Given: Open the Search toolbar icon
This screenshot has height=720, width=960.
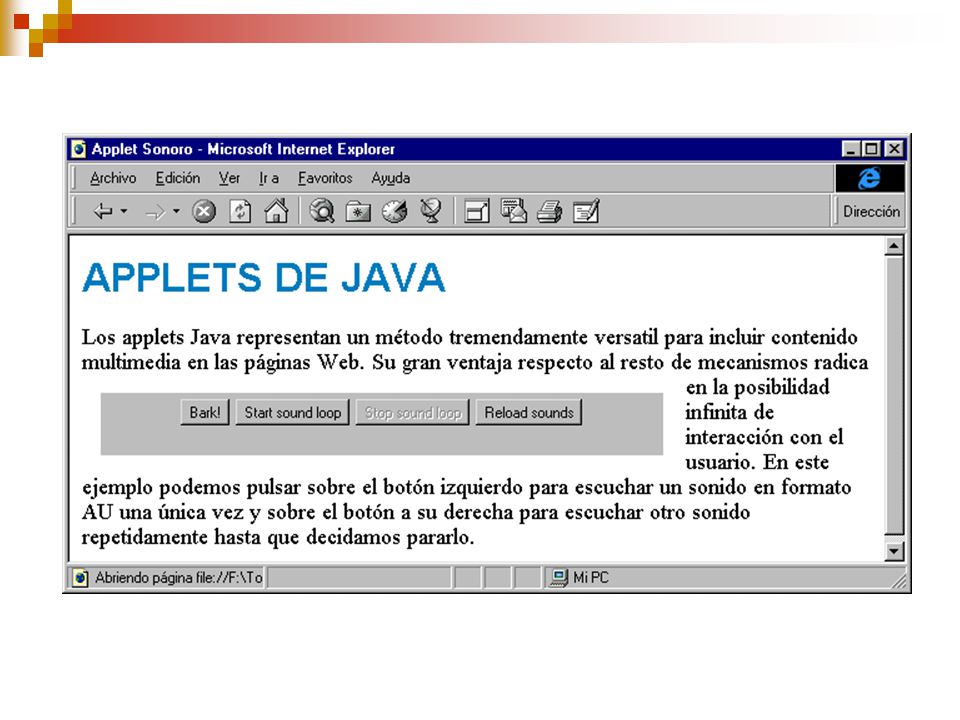Looking at the screenshot, I should tap(321, 211).
